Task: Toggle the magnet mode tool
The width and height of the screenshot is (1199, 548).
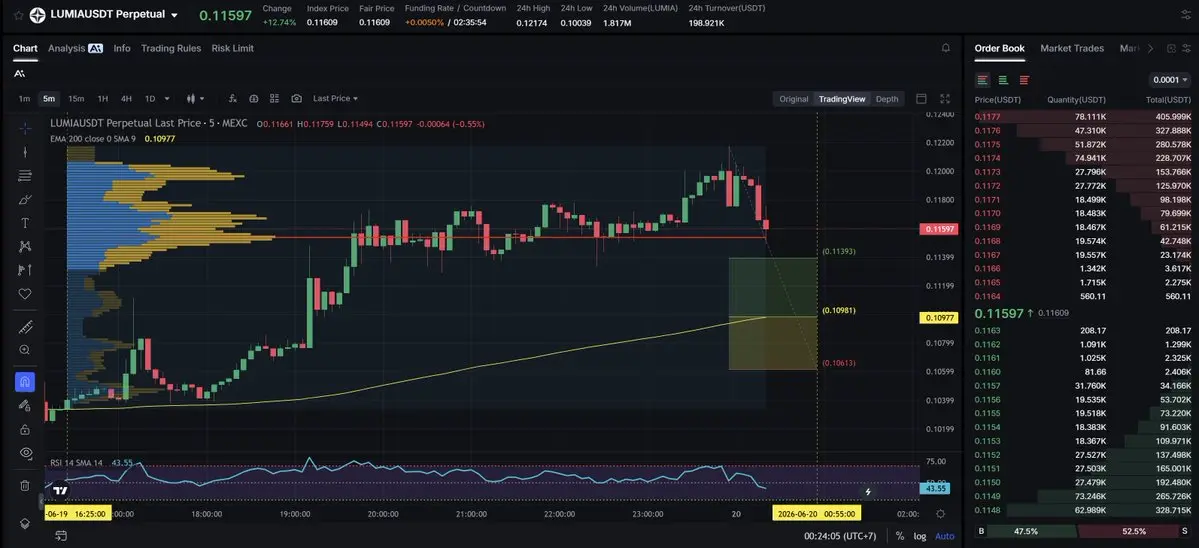Action: pos(25,382)
